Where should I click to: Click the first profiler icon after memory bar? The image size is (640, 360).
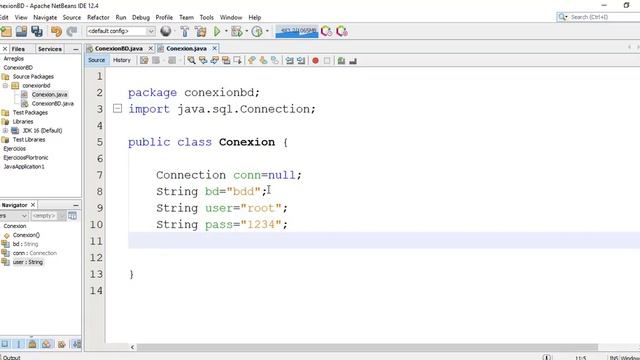click(x=326, y=31)
